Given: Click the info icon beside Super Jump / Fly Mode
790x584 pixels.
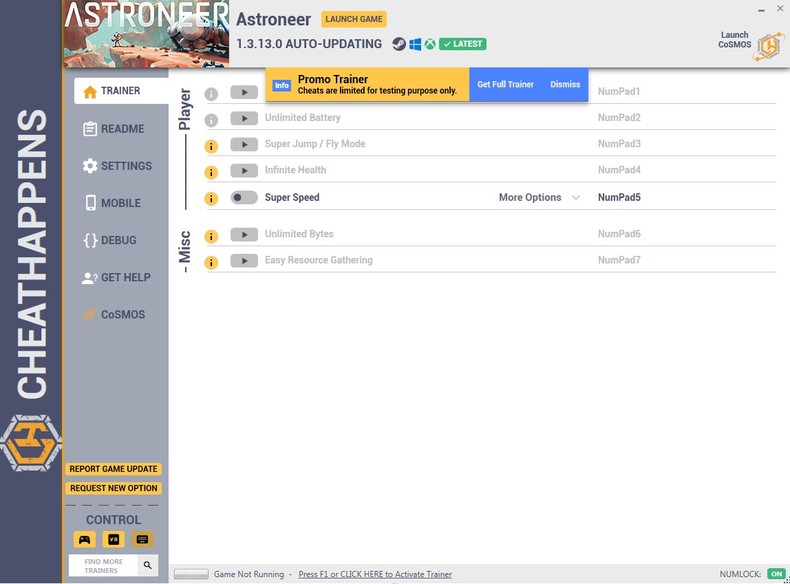Looking at the screenshot, I should click(211, 146).
